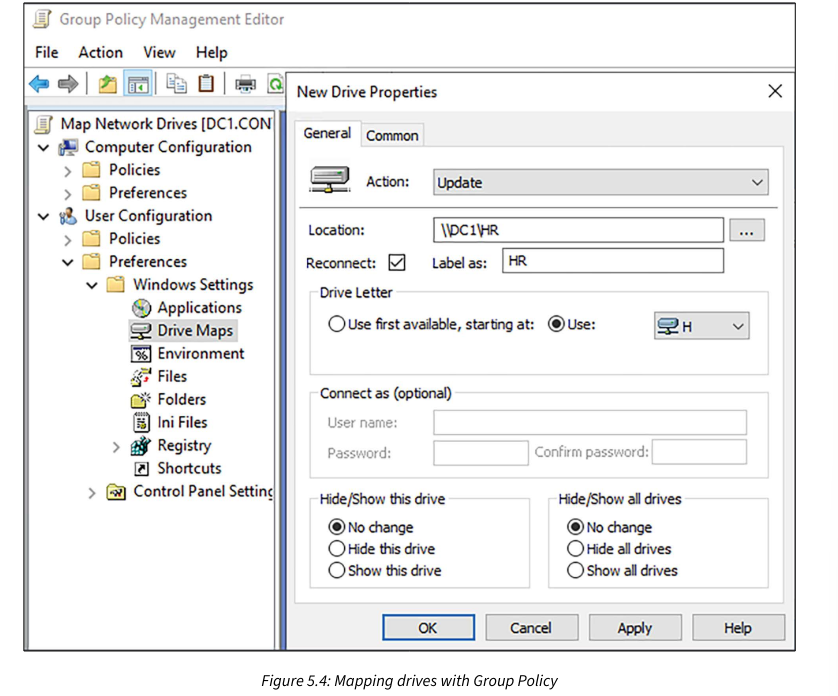The height and width of the screenshot is (696, 838).
Task: Click the OK button
Action: click(428, 628)
